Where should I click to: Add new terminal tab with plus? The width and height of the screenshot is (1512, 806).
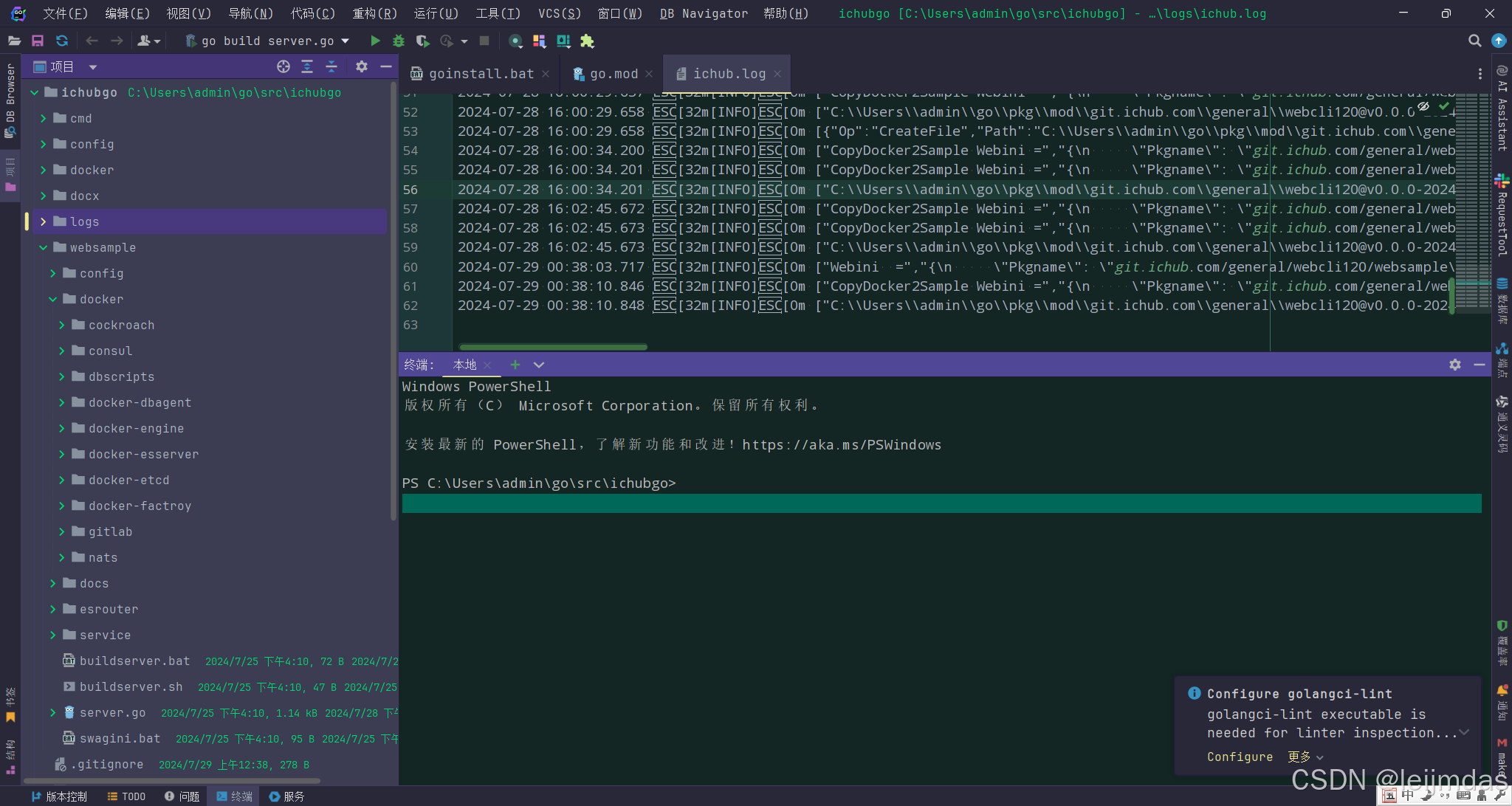[x=515, y=365]
